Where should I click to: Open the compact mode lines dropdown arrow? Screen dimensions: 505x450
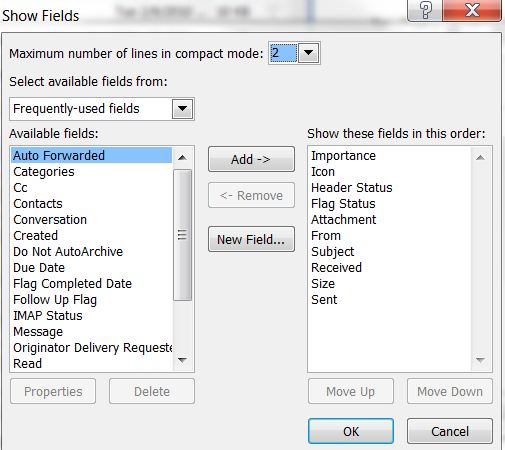coord(308,53)
